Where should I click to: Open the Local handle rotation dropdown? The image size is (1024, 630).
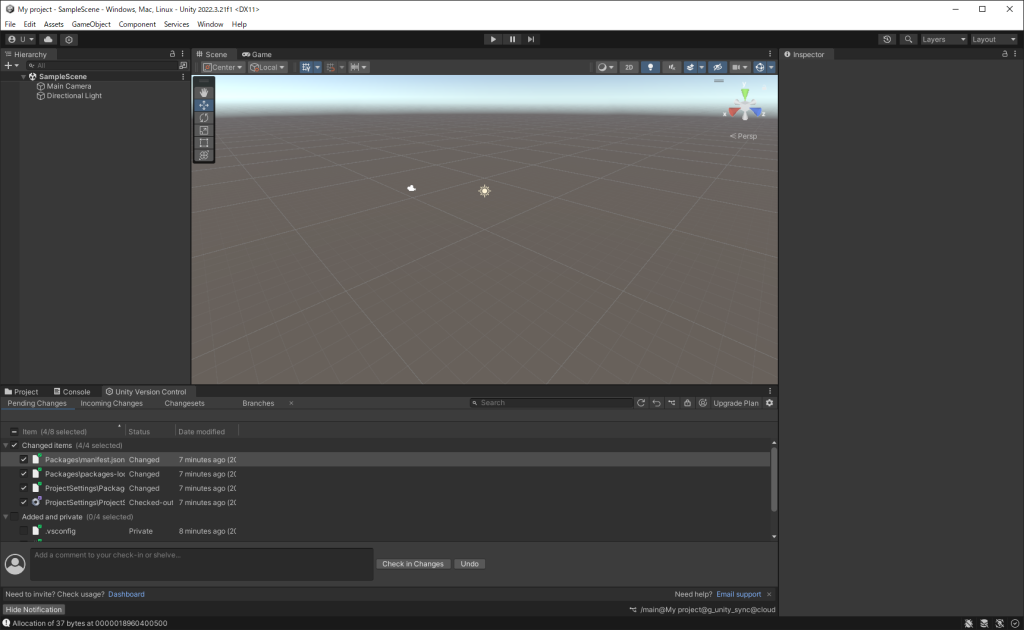pos(267,67)
